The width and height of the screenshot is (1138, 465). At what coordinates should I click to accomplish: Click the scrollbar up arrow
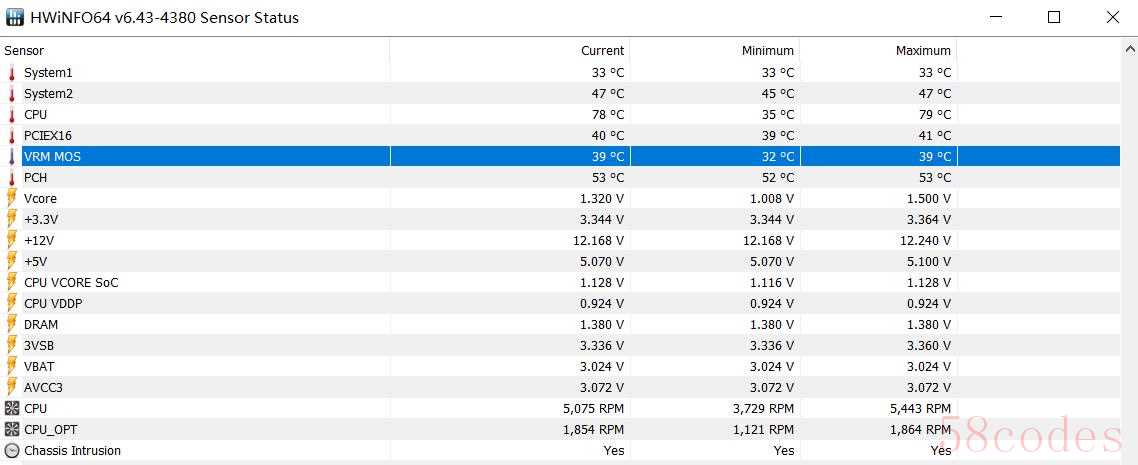pos(1129,50)
